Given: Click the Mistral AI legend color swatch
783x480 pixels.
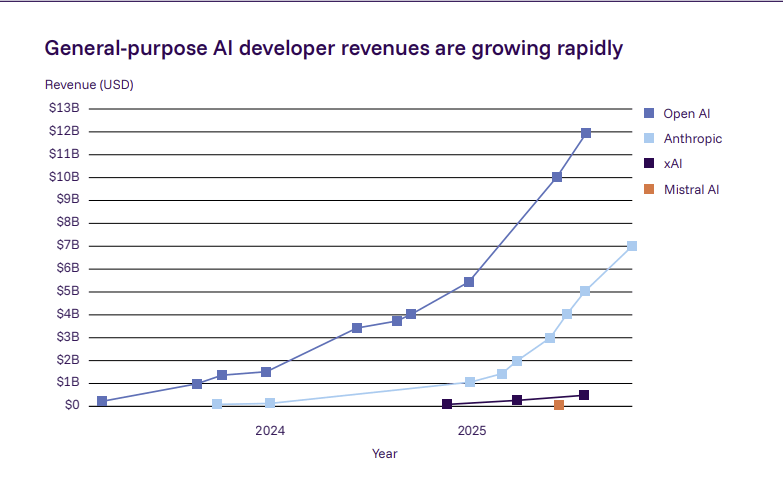Looking at the screenshot, I should tap(649, 189).
